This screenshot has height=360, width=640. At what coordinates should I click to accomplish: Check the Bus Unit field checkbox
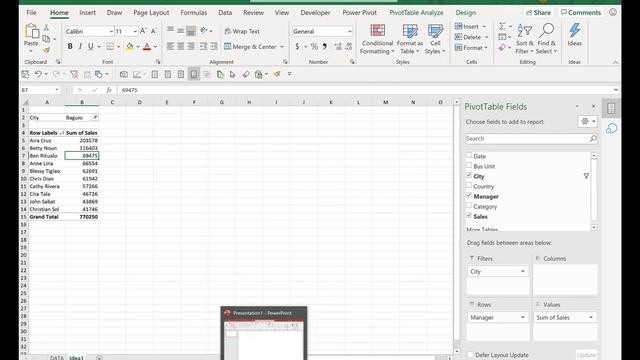coord(469,166)
